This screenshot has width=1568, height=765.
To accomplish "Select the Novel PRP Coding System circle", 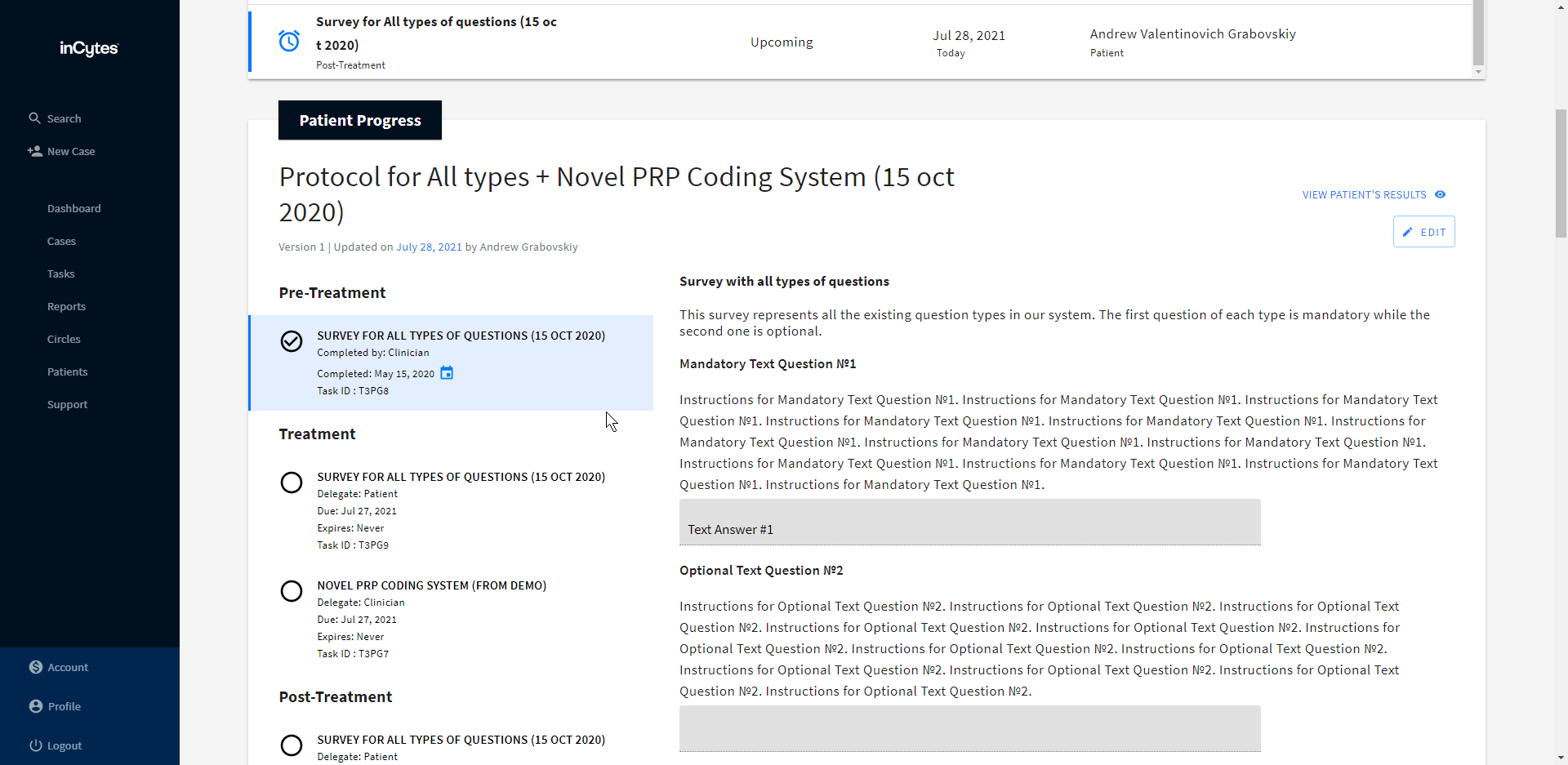I will pyautogui.click(x=292, y=591).
